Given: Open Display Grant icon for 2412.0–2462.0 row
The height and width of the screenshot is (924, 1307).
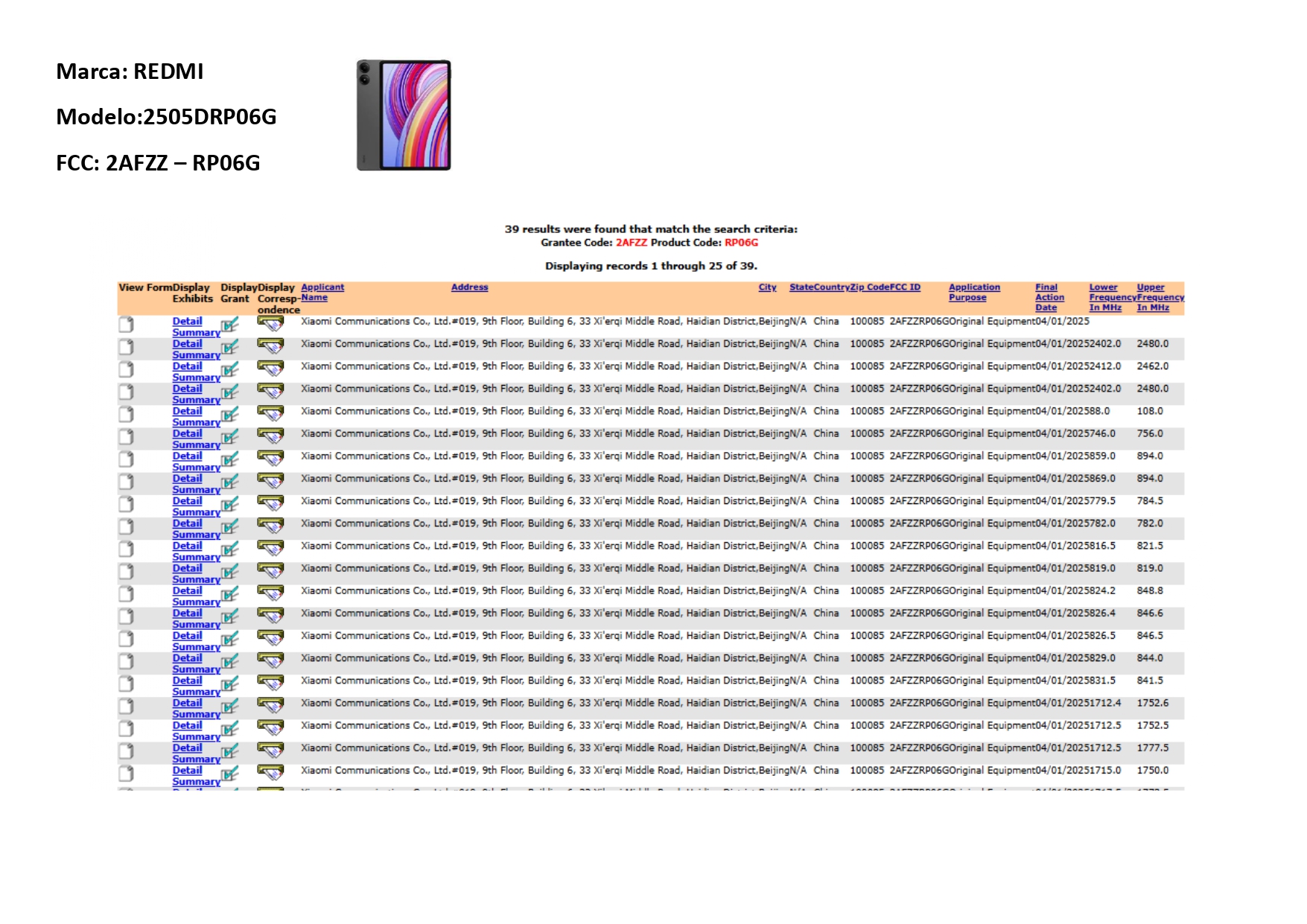Looking at the screenshot, I should coord(230,370).
